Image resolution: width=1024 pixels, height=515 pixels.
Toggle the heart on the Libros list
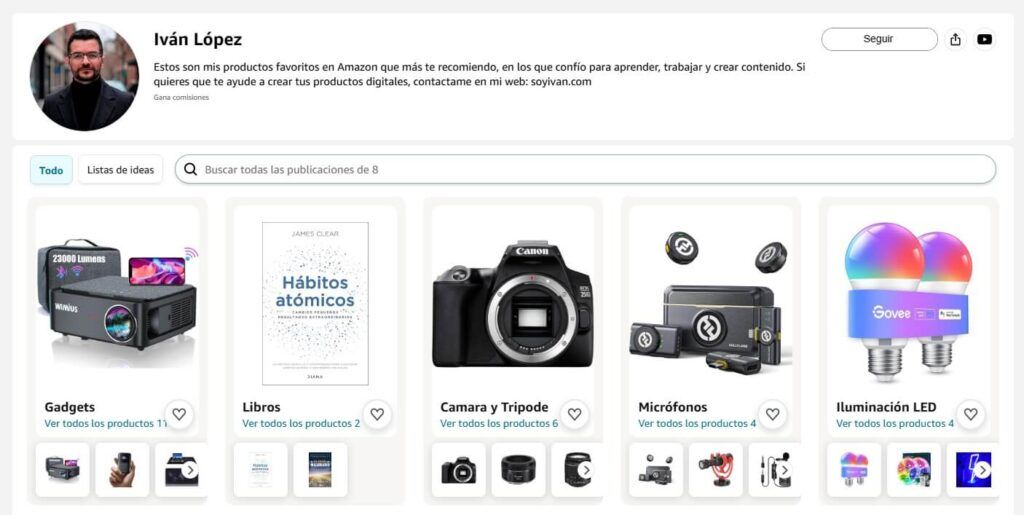coord(377,414)
